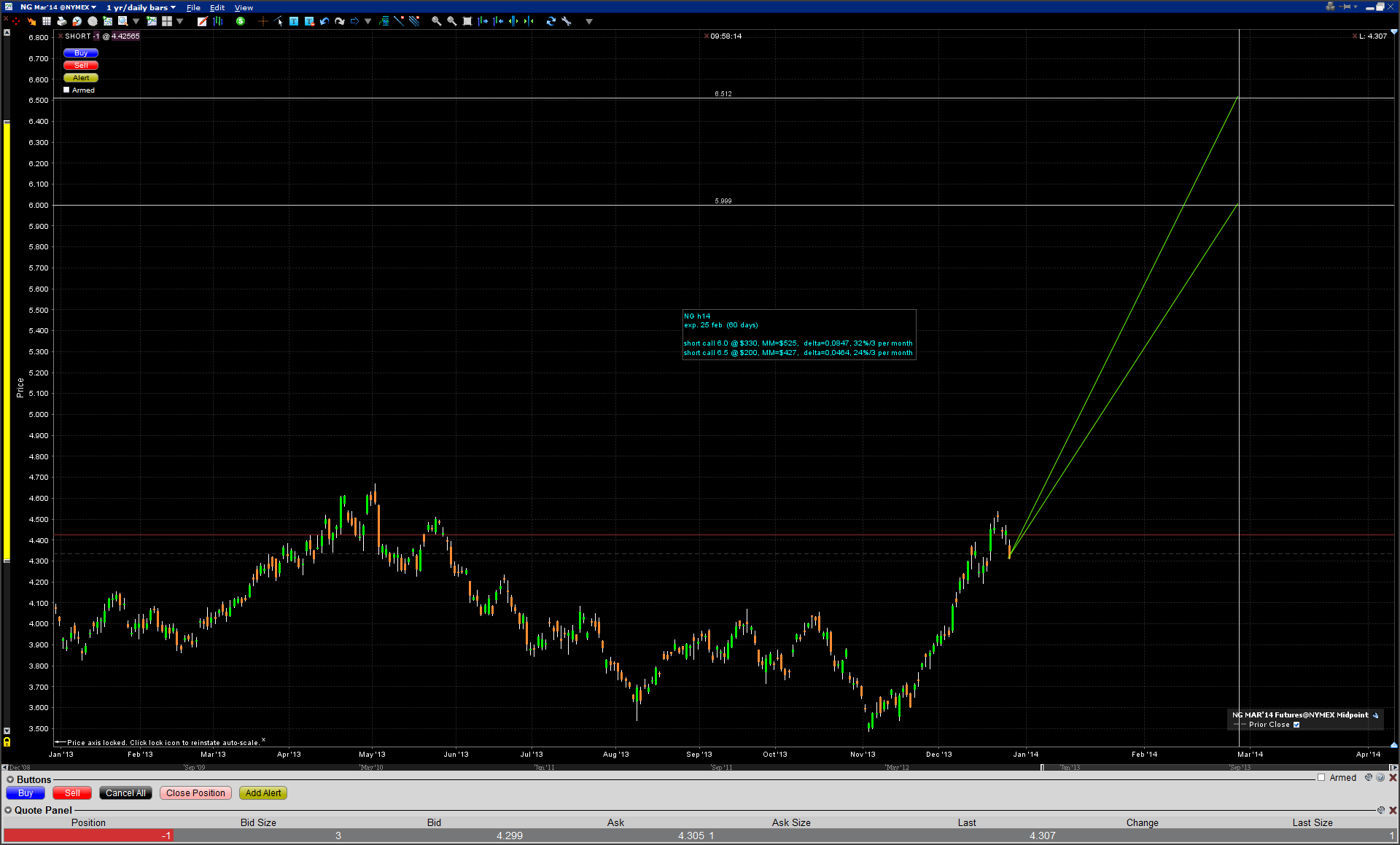
Task: Open dropdown arrow next to chart magnifier icon
Action: click(x=136, y=21)
